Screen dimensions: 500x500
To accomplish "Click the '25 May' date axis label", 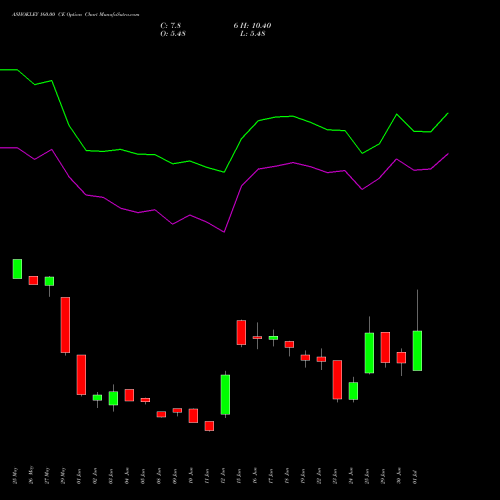I will (15, 476).
